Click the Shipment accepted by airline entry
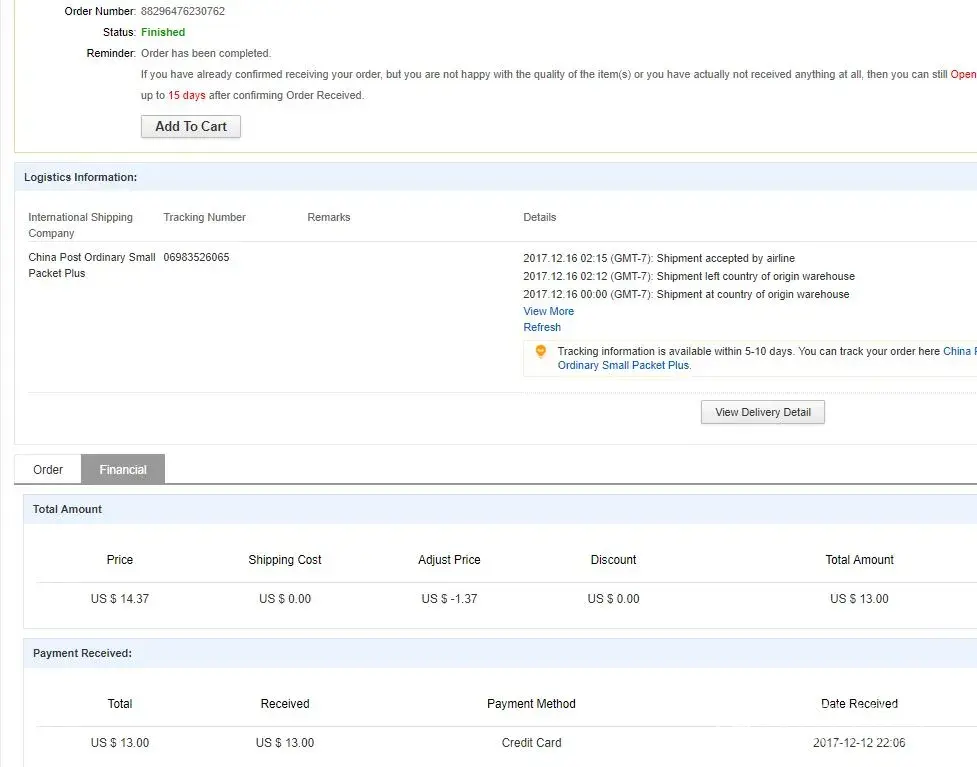 pyautogui.click(x=659, y=258)
